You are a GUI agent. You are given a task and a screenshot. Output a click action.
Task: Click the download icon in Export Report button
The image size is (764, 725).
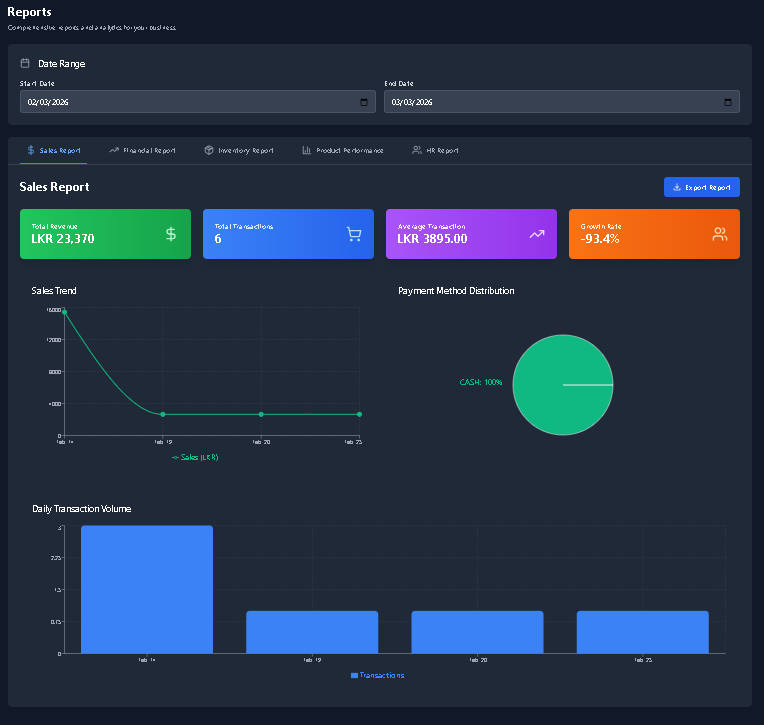(677, 187)
